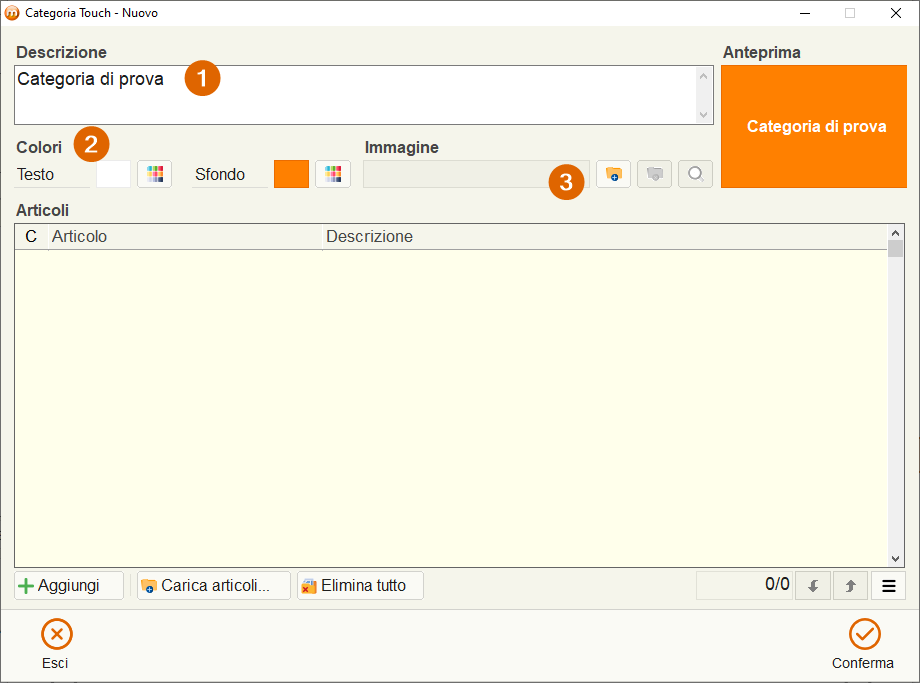This screenshot has width=920, height=683.
Task: Click the Esci exit button
Action: [56, 644]
